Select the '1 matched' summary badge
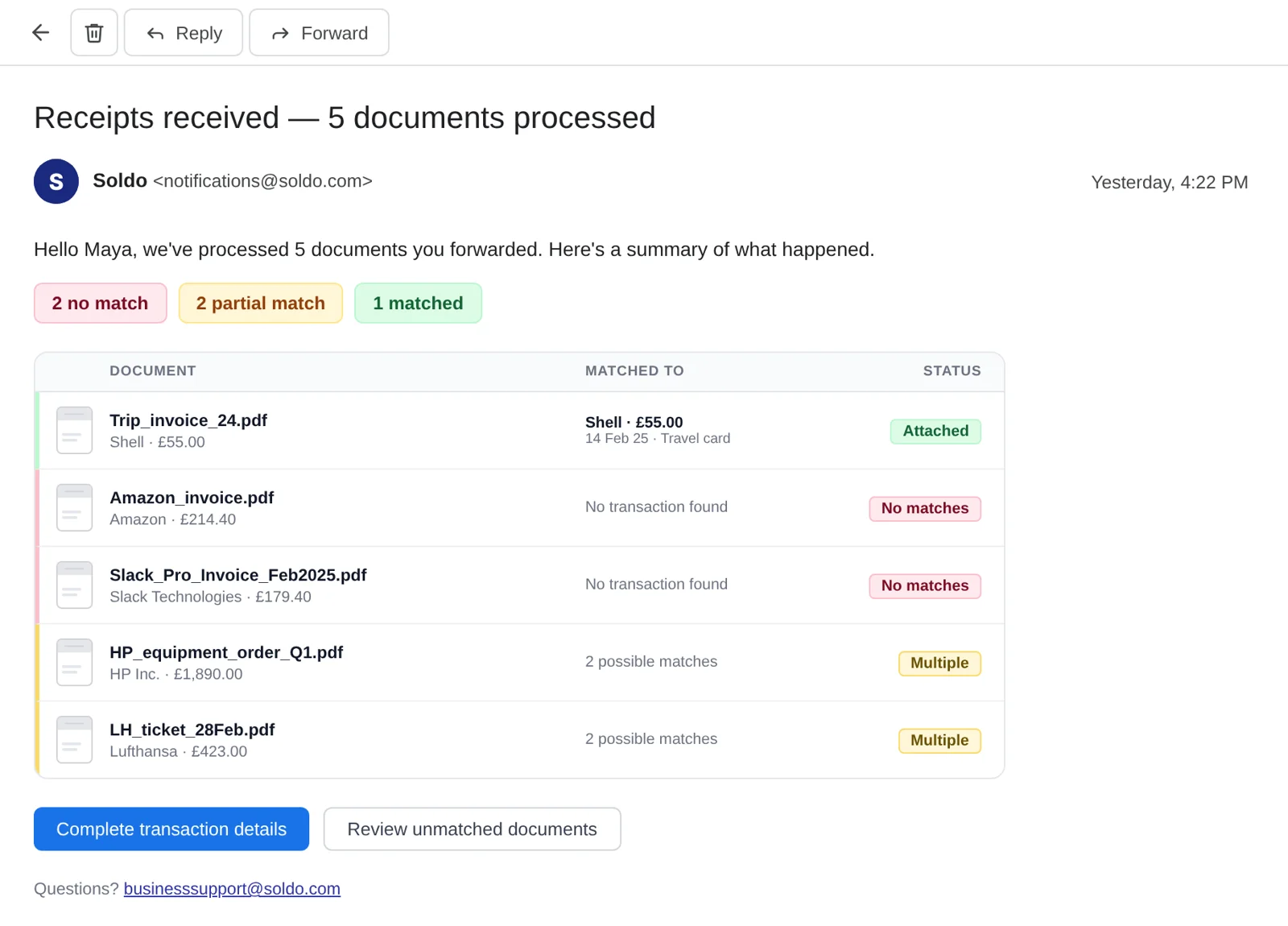Screen dimensions: 1288x926 coord(418,303)
